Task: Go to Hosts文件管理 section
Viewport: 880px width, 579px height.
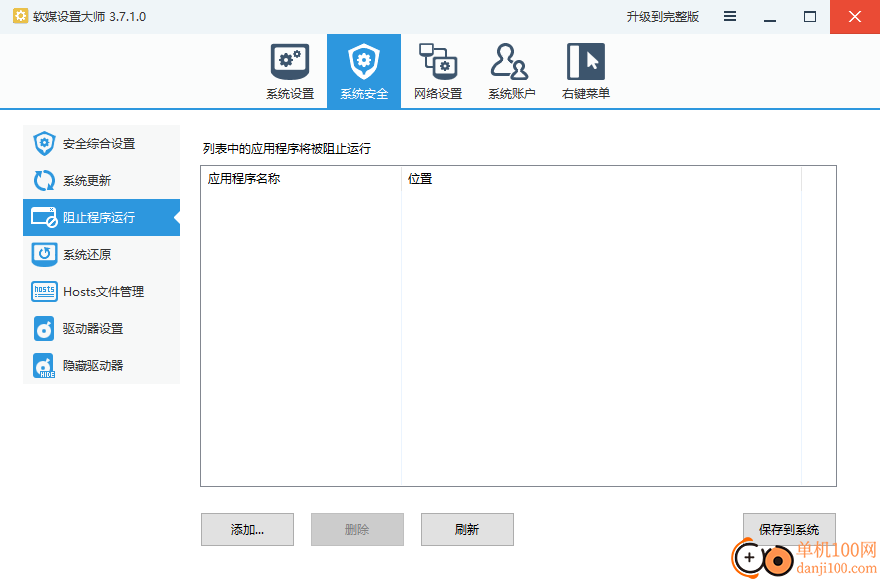Action: click(102, 292)
